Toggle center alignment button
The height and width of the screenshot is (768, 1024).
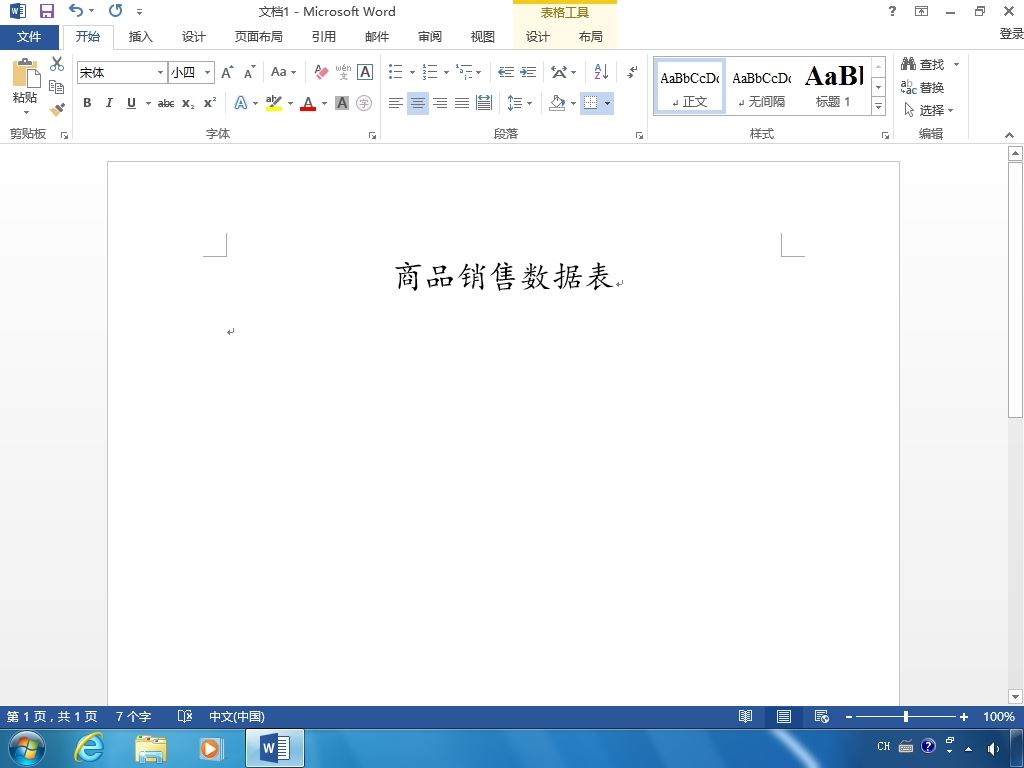coord(418,103)
